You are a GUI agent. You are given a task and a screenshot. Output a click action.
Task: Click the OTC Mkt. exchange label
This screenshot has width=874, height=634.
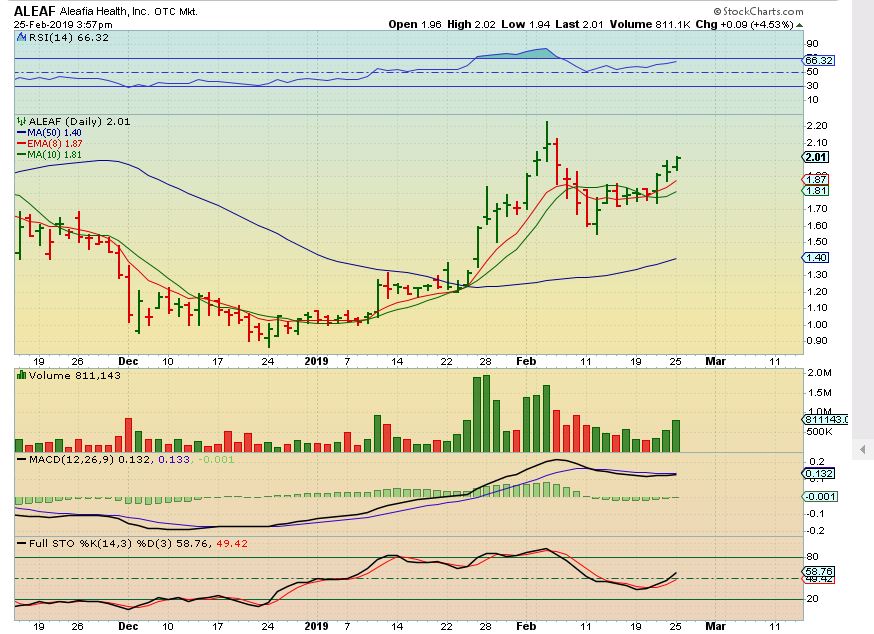tap(176, 11)
